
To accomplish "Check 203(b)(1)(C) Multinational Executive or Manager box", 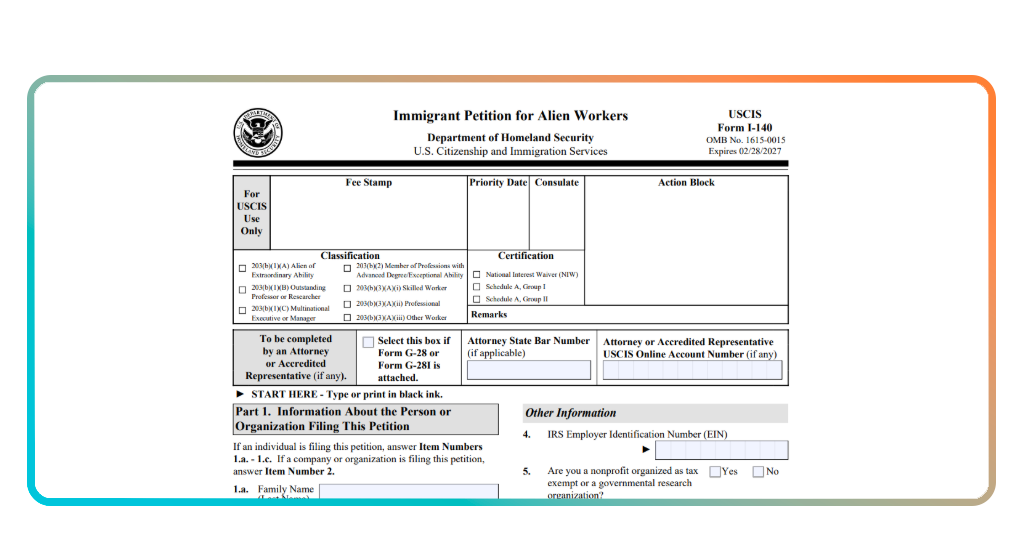I will coord(243,311).
